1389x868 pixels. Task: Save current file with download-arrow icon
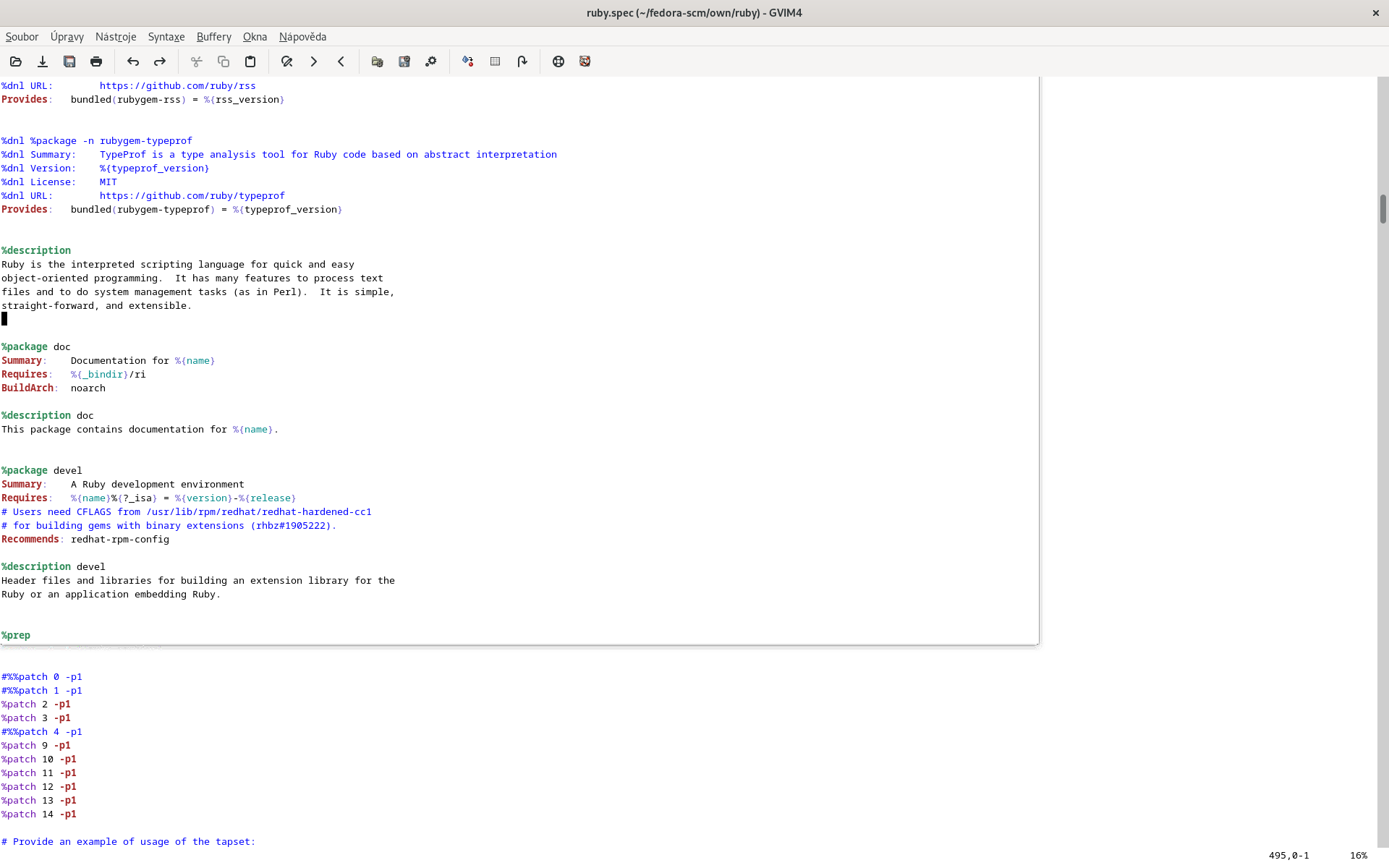(x=43, y=61)
